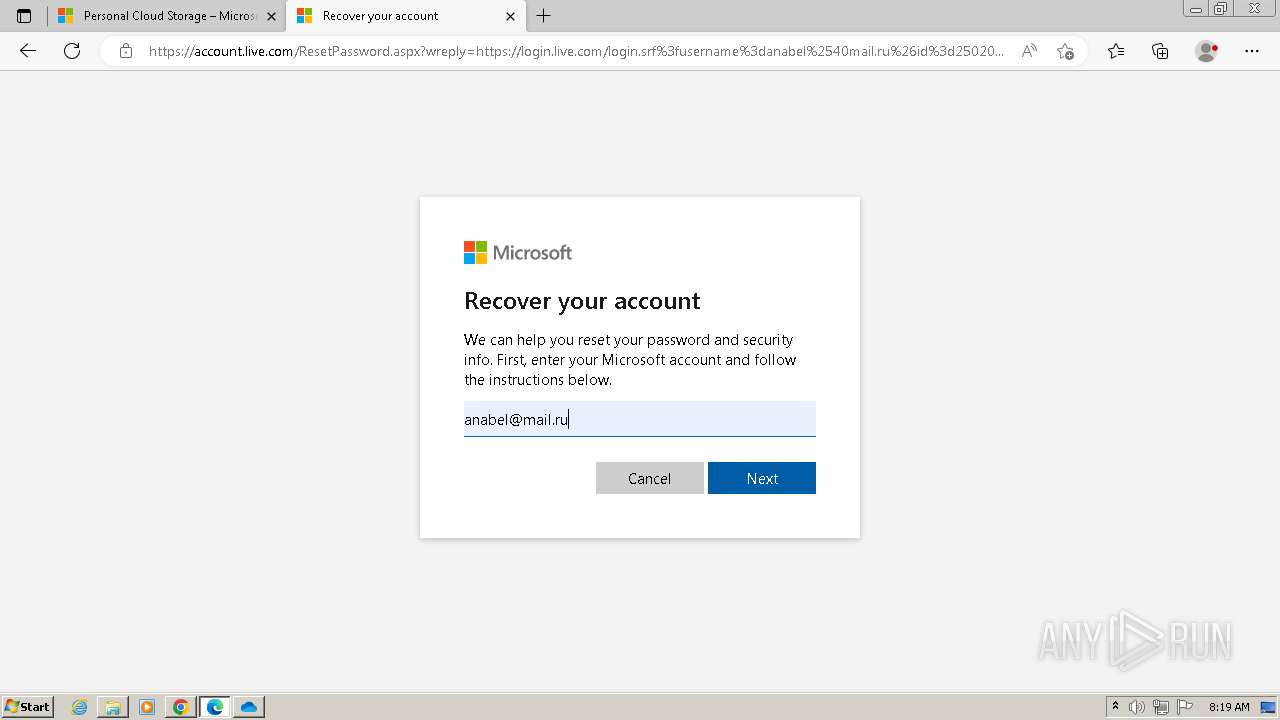Open network status tray icon

[x=1161, y=707]
